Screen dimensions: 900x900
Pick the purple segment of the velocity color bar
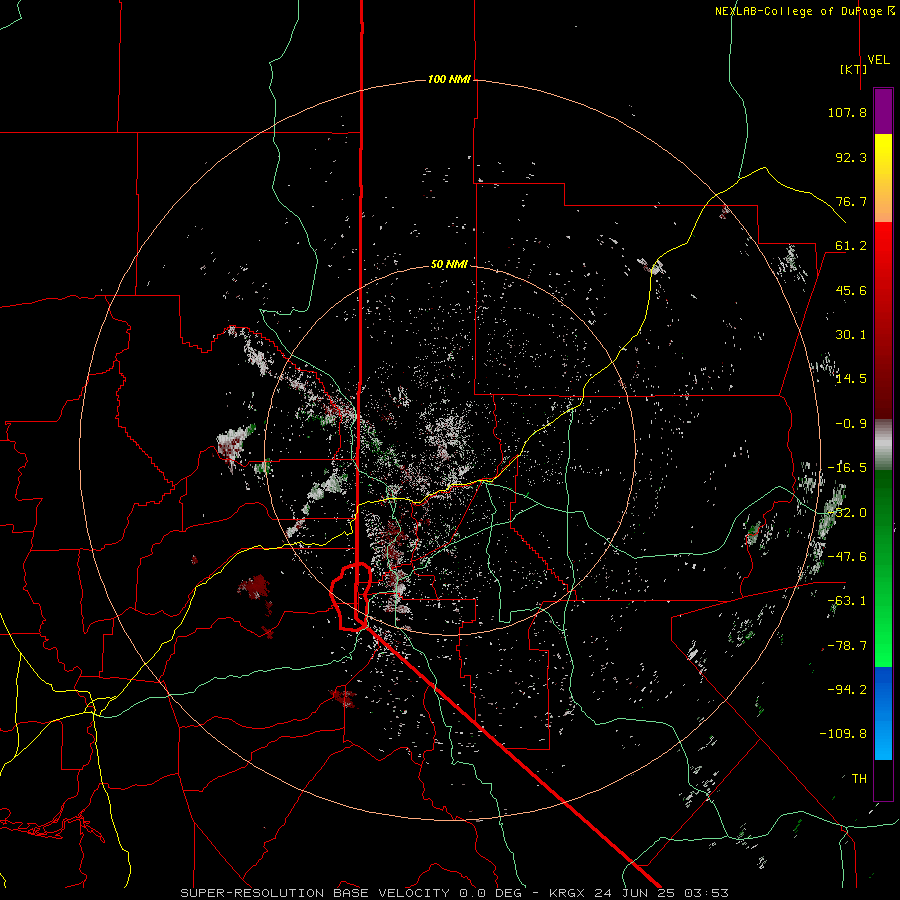click(x=883, y=111)
